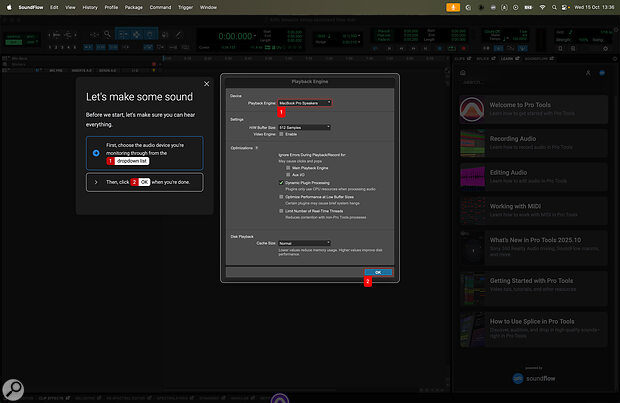Image resolution: width=620 pixels, height=403 pixels.
Task: Open the Editing Audio lesson
Action: [x=533, y=176]
